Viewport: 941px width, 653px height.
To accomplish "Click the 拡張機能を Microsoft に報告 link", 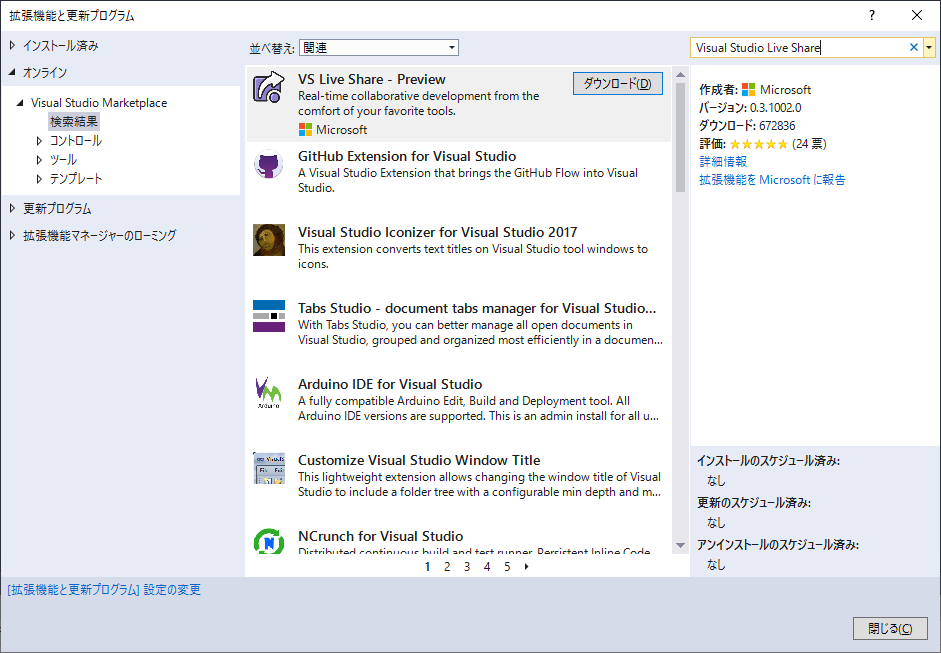I will point(772,180).
